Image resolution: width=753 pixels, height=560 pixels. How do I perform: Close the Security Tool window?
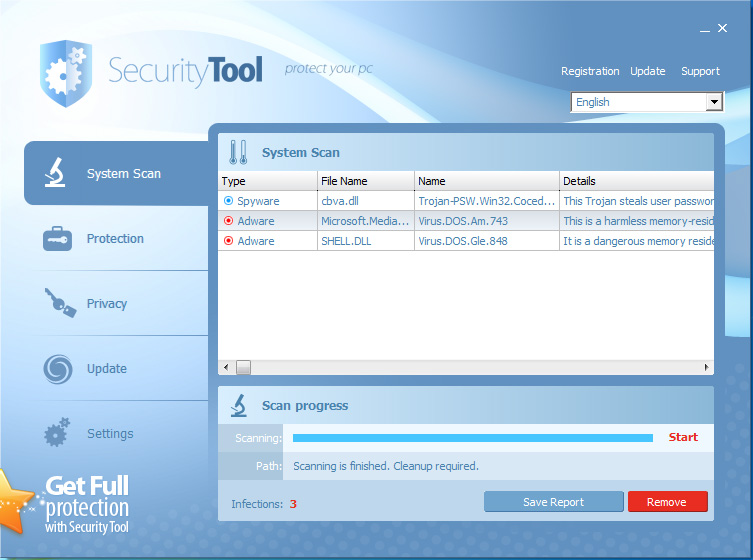pos(722,28)
